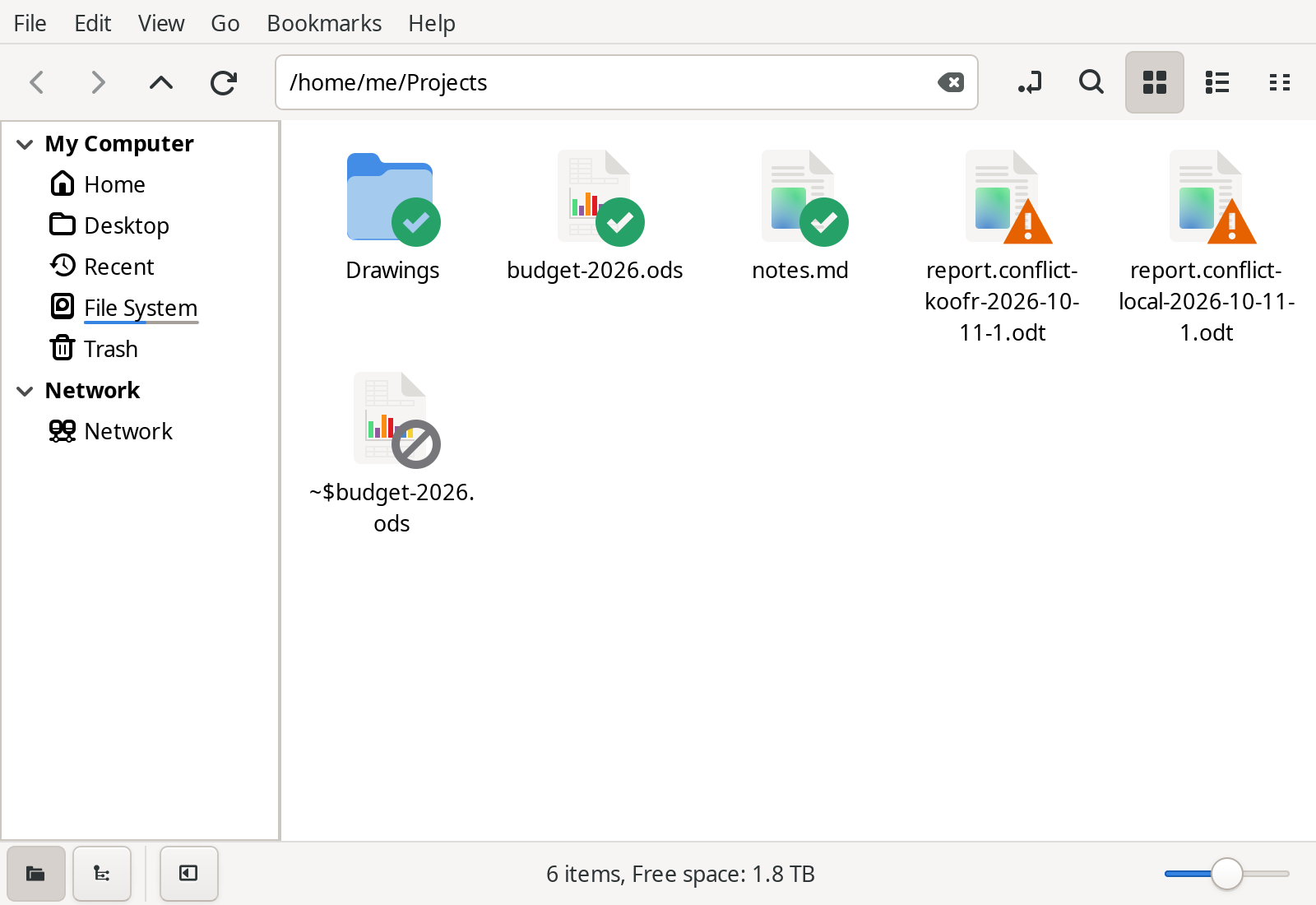Select the Drawings folder

[x=392, y=200]
